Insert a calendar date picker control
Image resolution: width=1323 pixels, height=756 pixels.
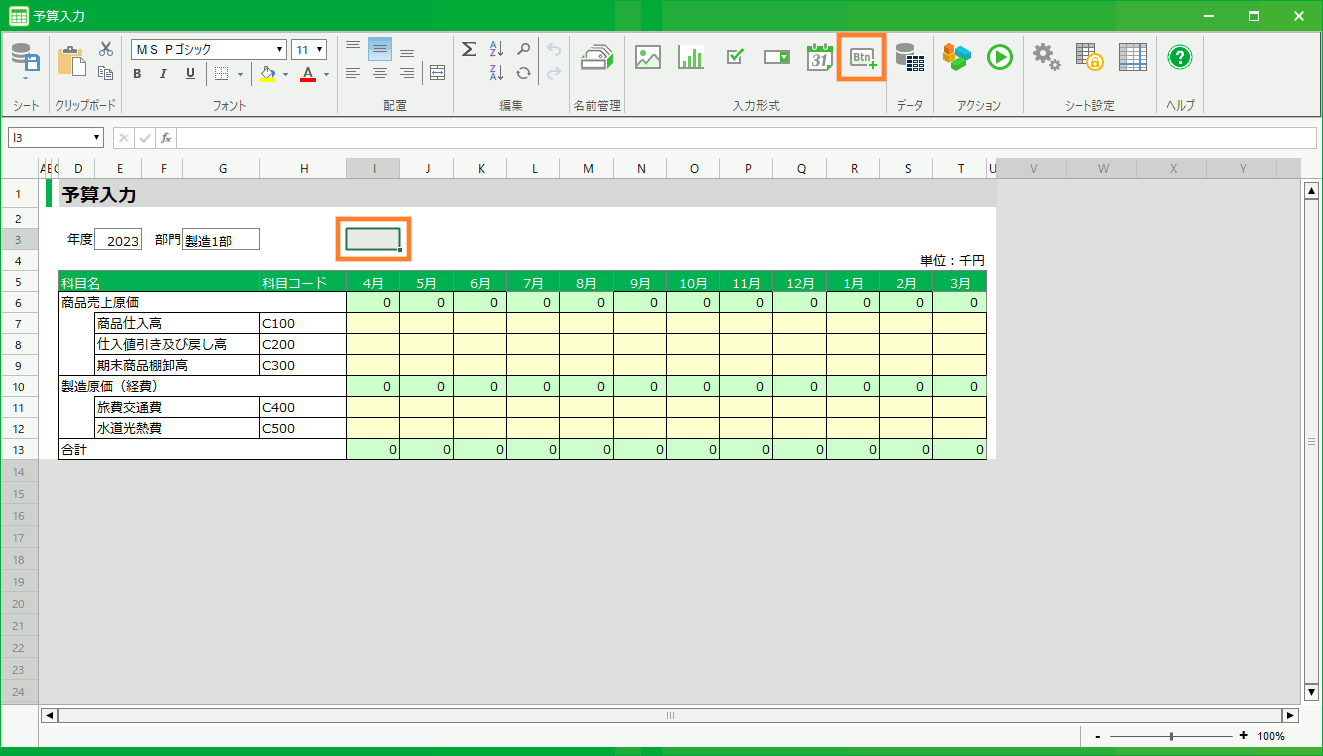[820, 57]
